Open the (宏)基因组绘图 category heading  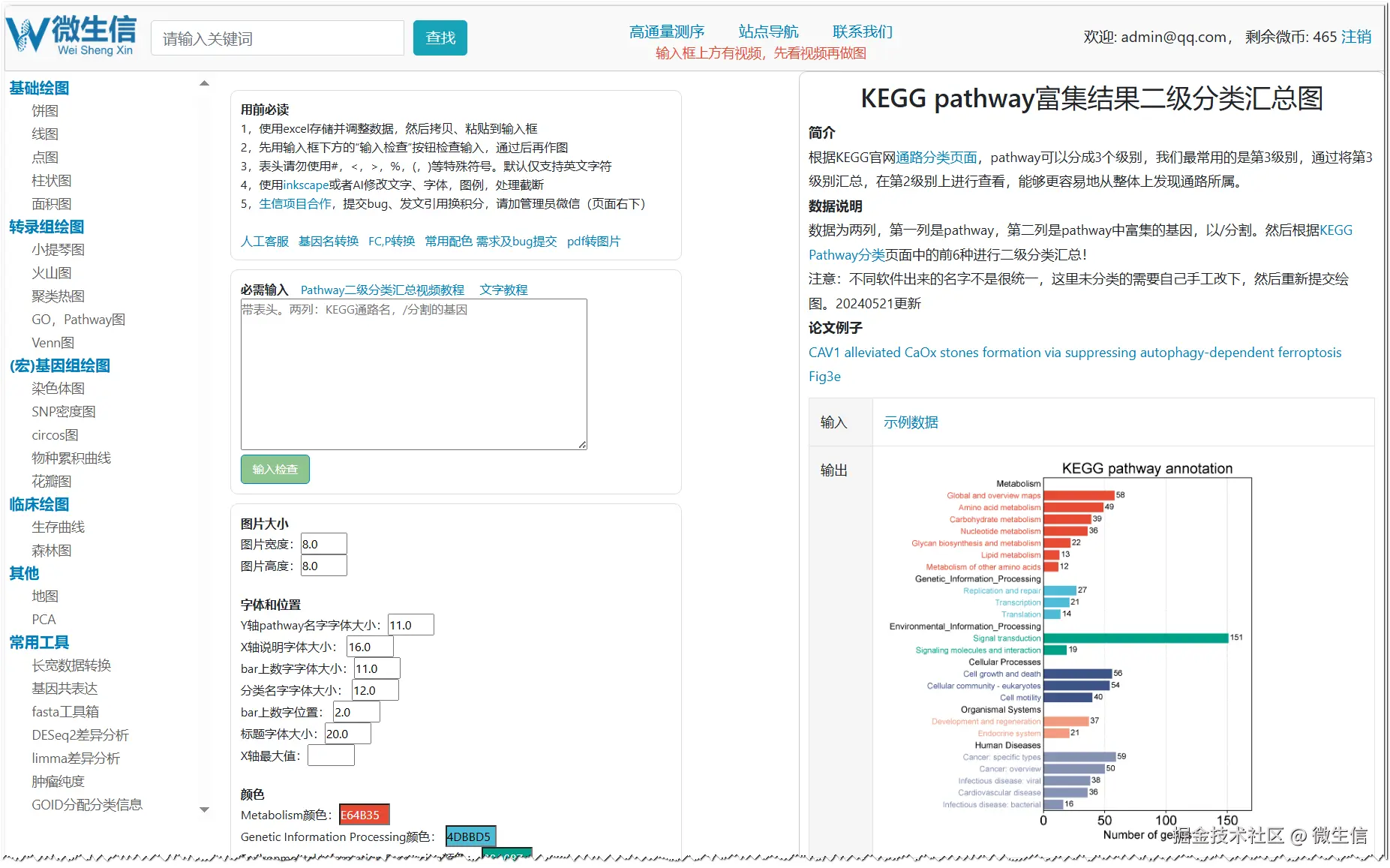pos(60,365)
